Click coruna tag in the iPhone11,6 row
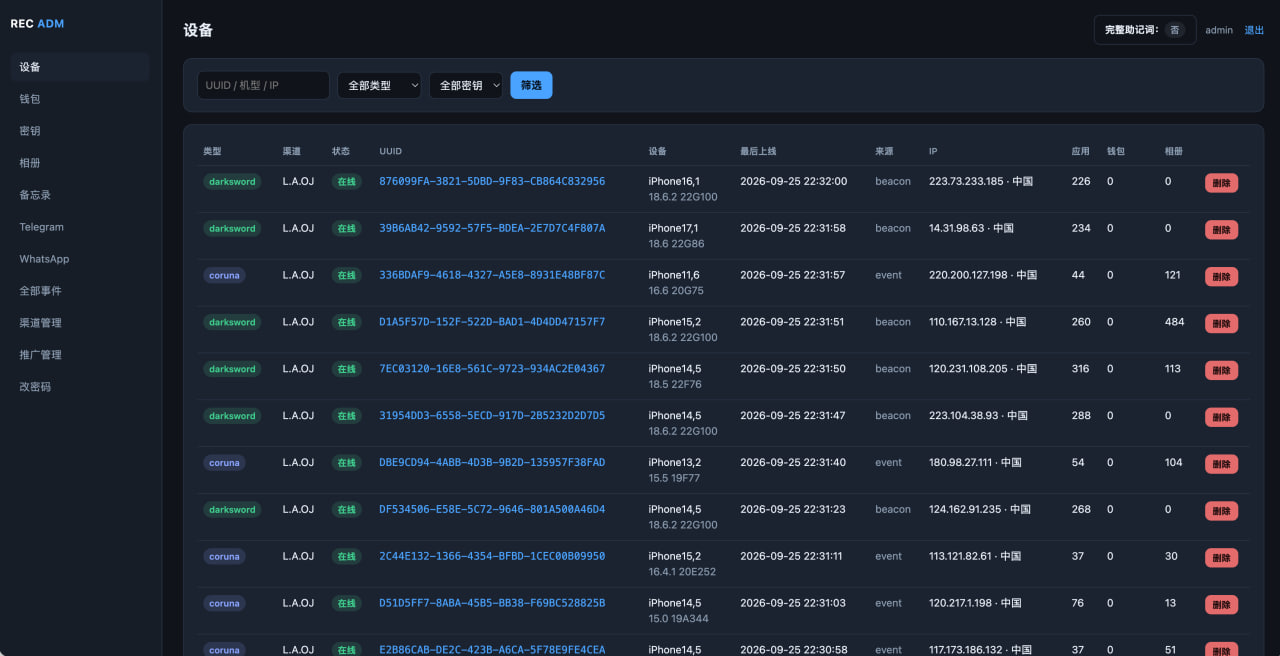The height and width of the screenshot is (656, 1280). 224,275
